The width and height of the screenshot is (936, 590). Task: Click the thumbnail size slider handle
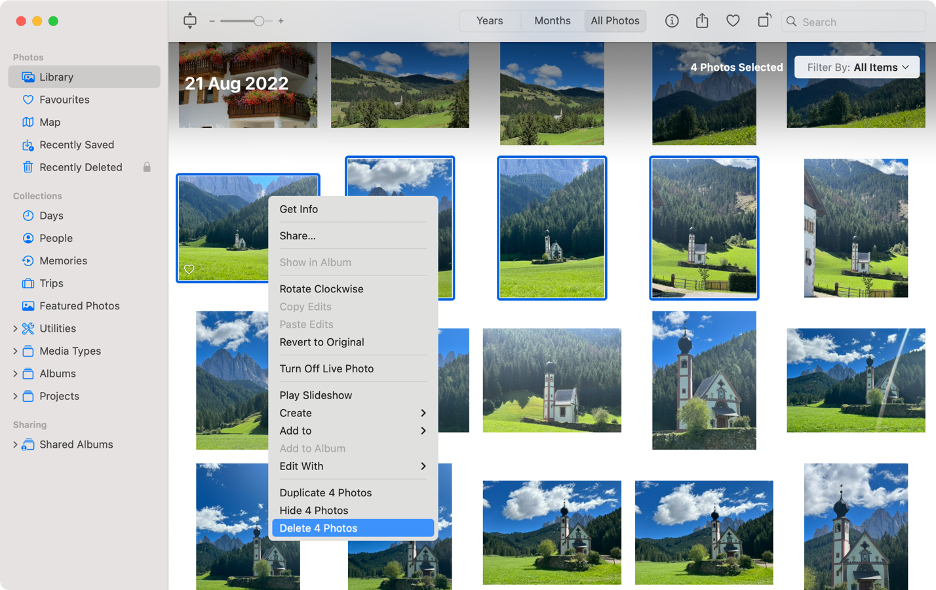click(258, 20)
